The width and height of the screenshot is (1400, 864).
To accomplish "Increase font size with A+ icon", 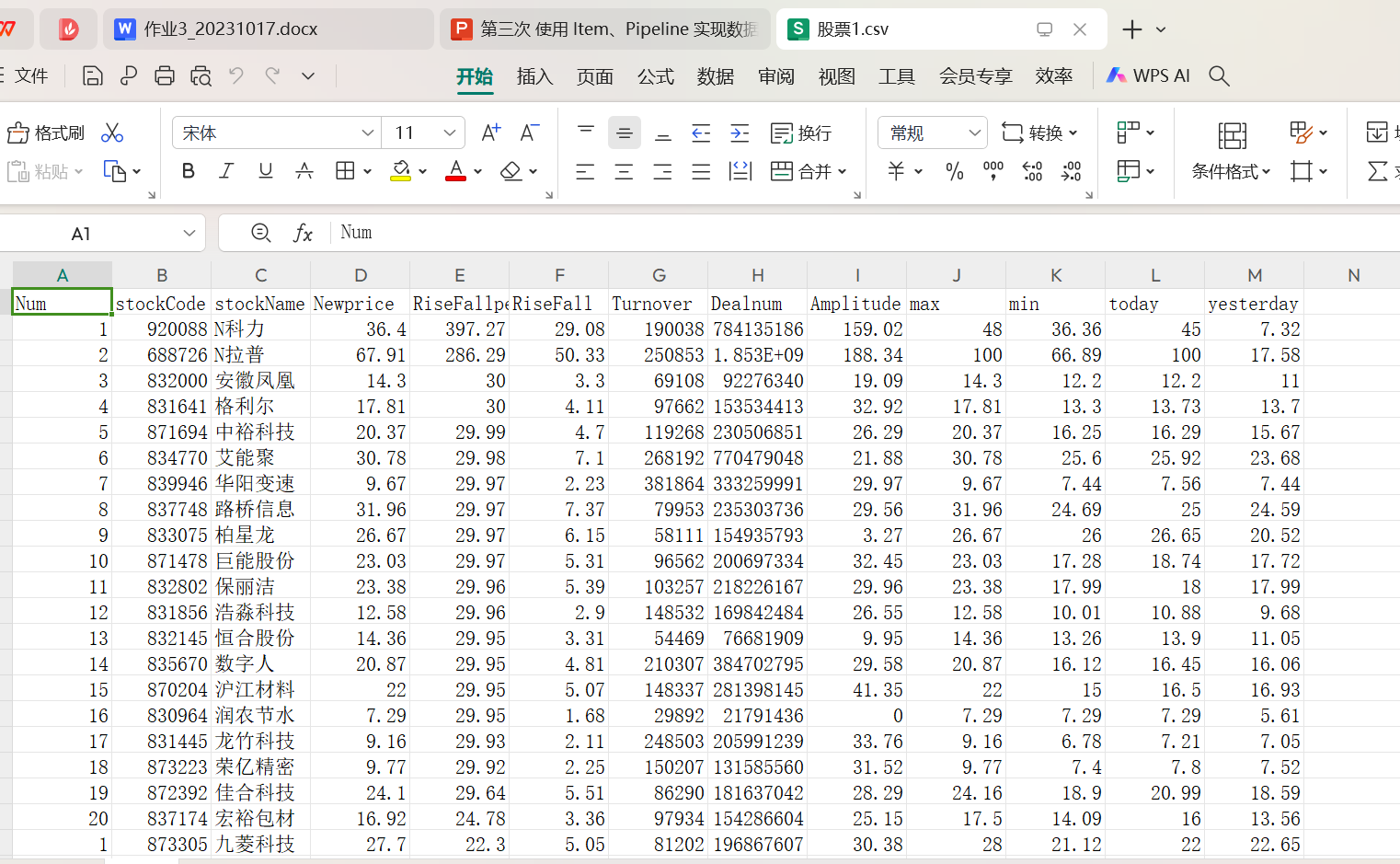I will pos(491,133).
